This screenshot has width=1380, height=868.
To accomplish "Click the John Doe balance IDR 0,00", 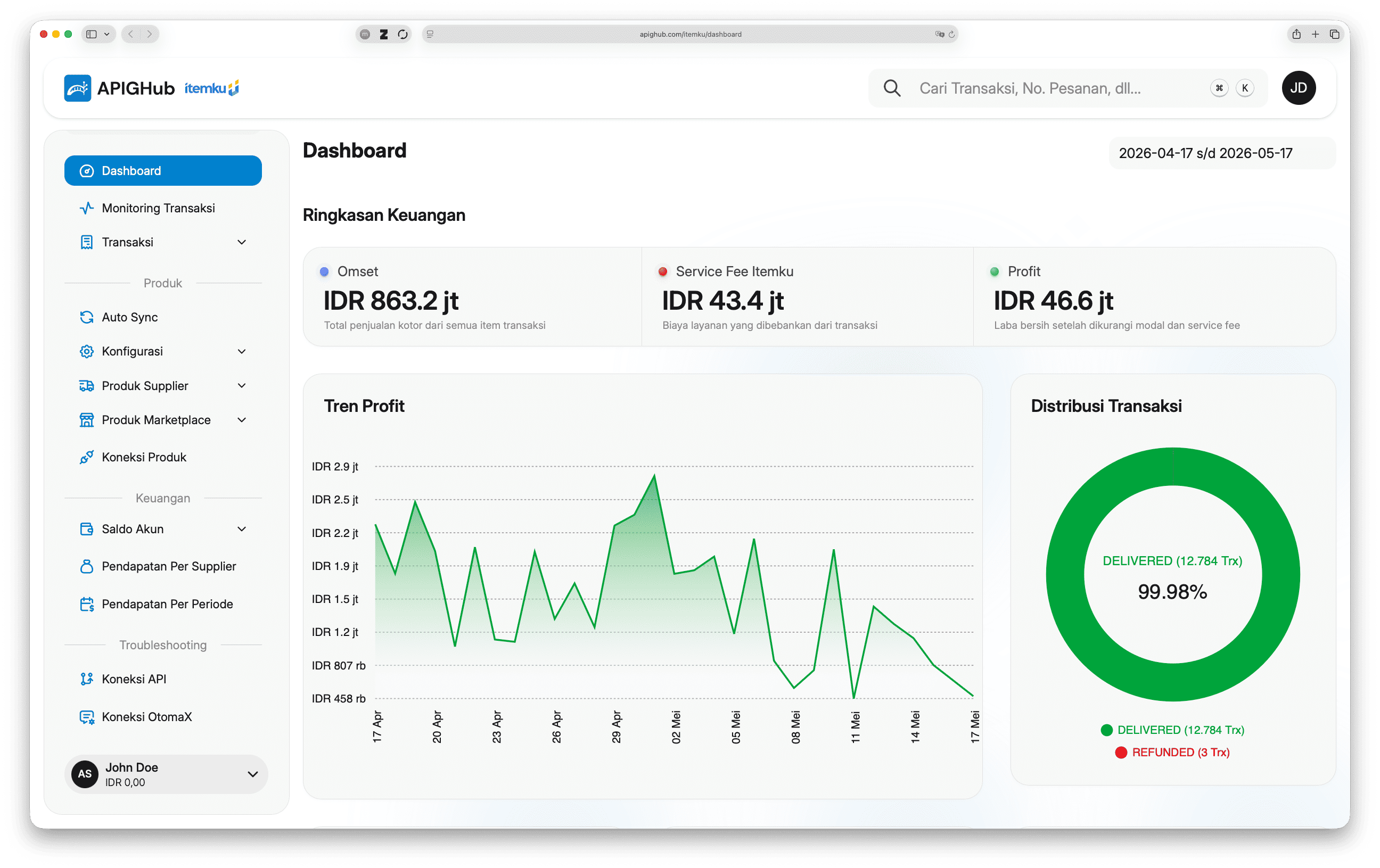I will point(125,783).
